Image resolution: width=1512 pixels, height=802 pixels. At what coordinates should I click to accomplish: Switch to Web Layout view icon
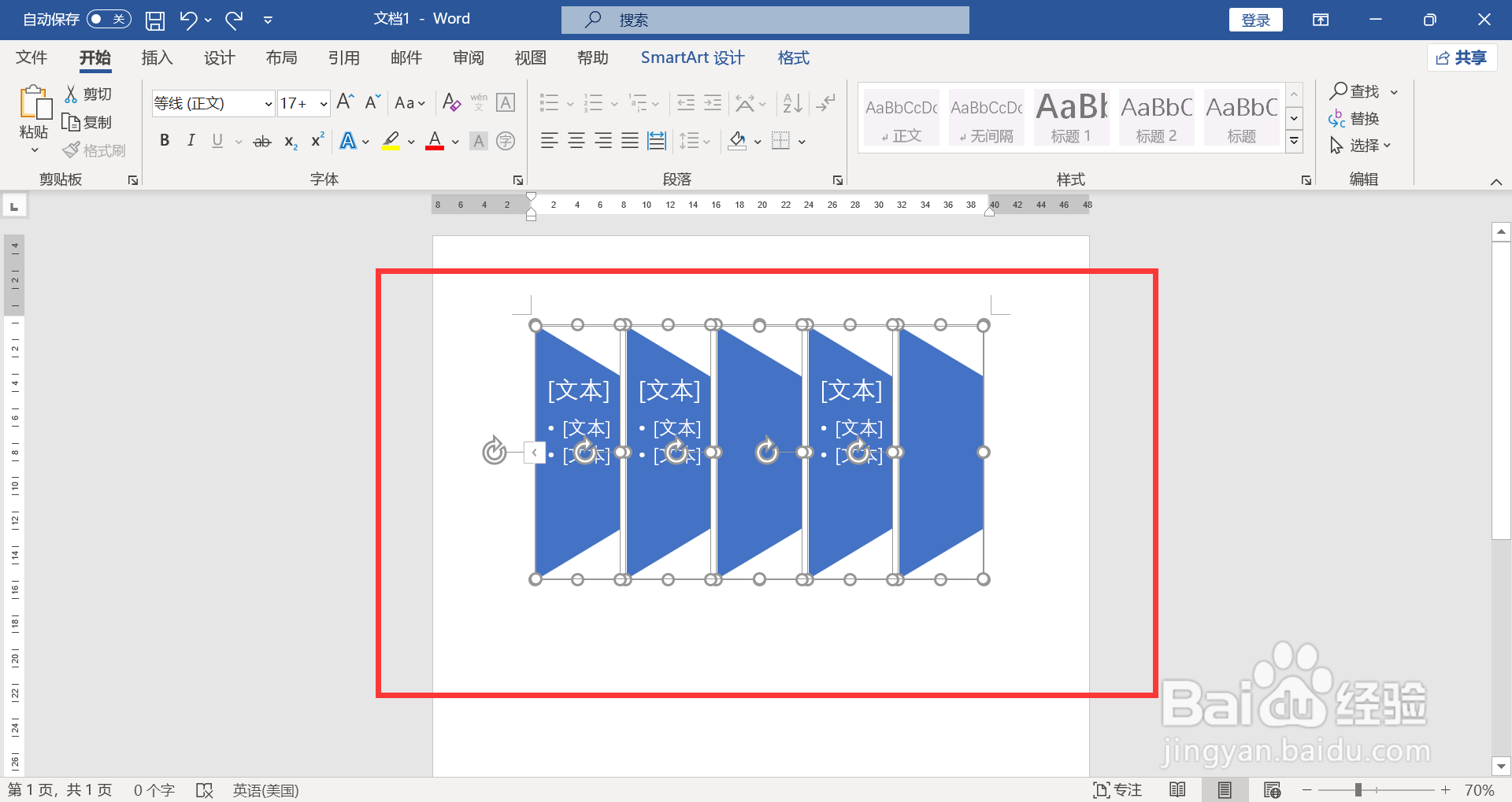tap(1272, 789)
